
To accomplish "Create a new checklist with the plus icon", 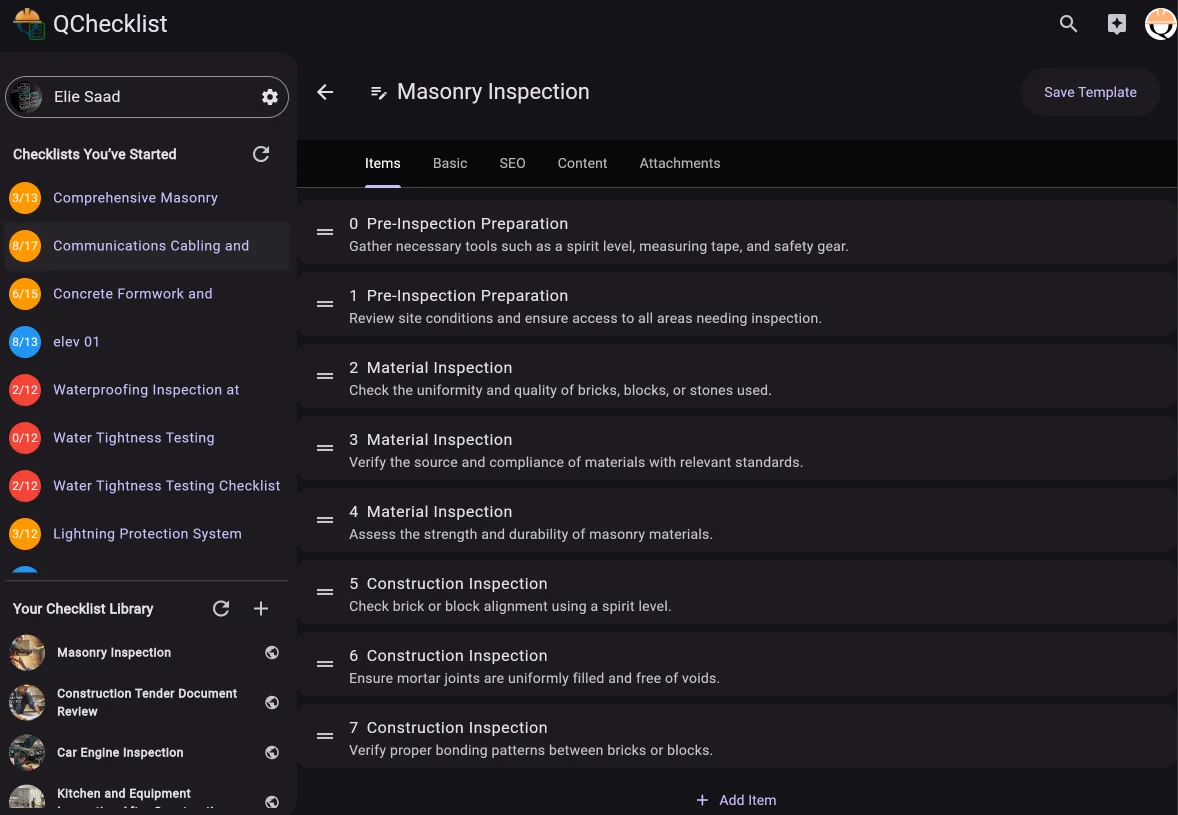I will 261,608.
